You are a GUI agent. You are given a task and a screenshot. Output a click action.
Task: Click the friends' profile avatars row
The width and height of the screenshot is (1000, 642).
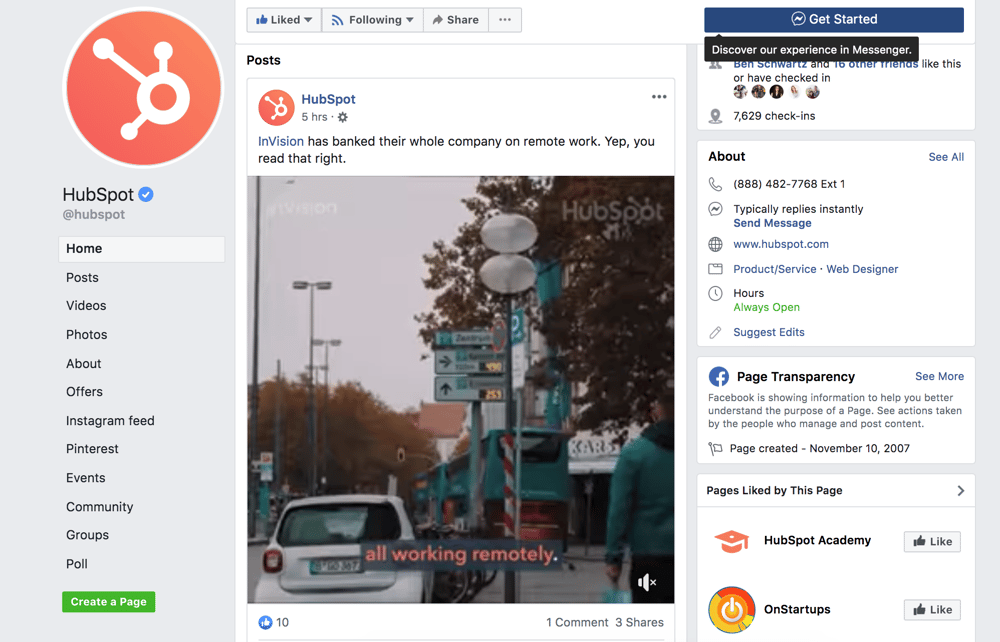click(776, 92)
